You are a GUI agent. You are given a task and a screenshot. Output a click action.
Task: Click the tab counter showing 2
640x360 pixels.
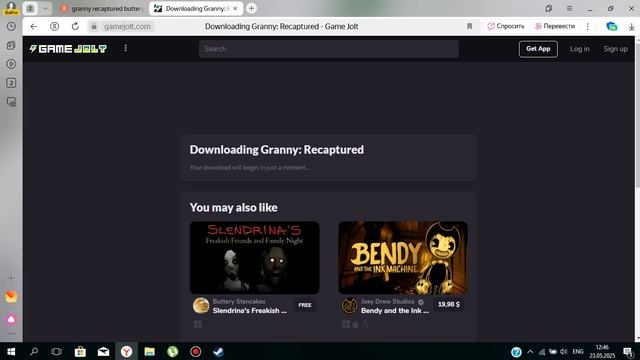tap(30, 8)
